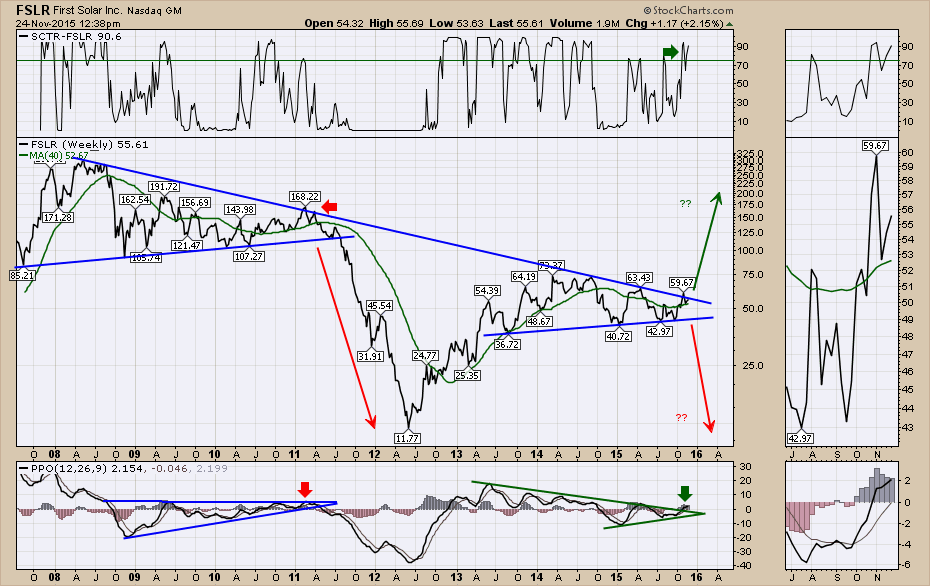The height and width of the screenshot is (586, 930).
Task: Click the 24.77 price label
Action: pos(425,355)
